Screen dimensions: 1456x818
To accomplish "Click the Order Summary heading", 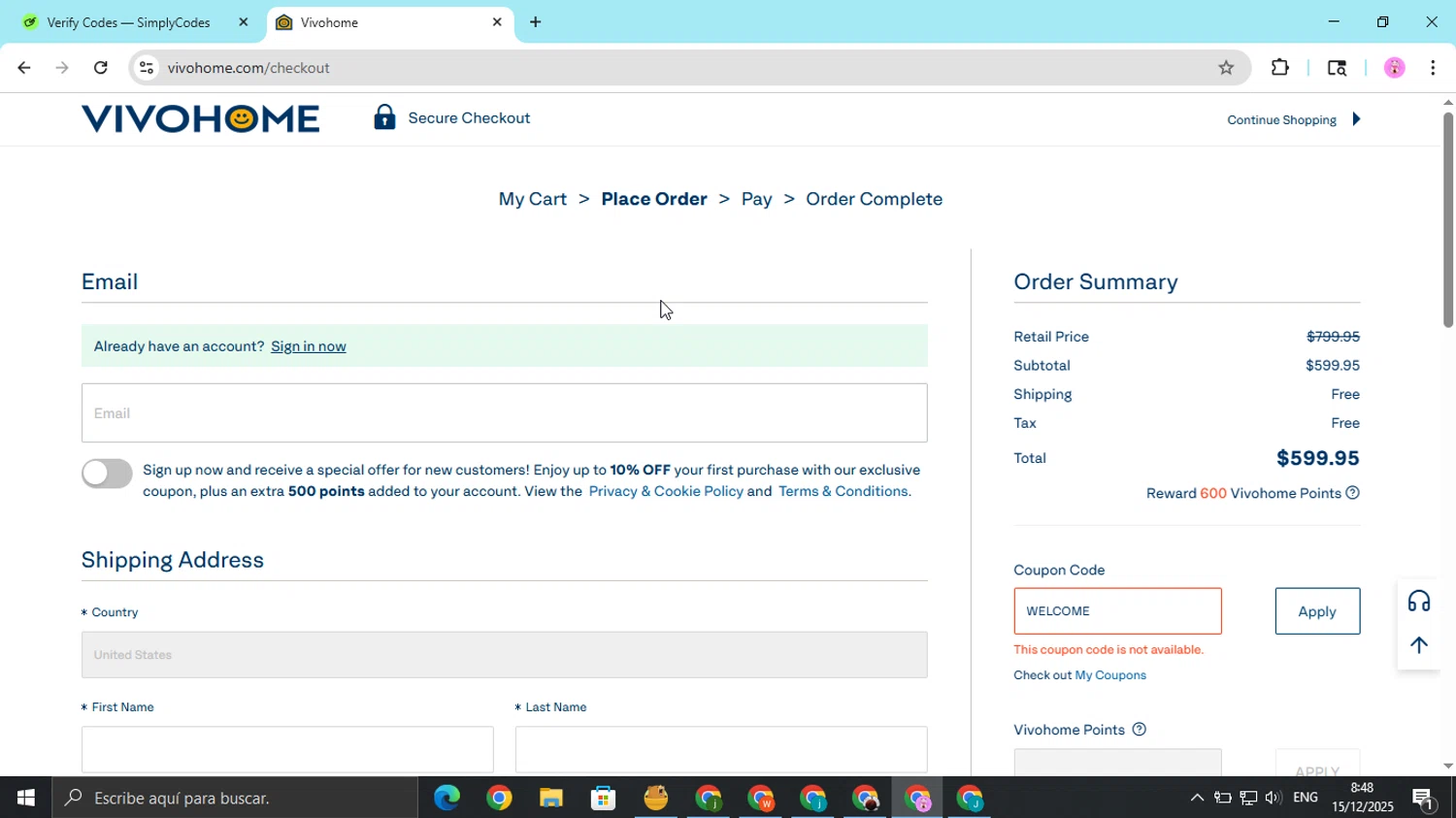I will [1096, 281].
